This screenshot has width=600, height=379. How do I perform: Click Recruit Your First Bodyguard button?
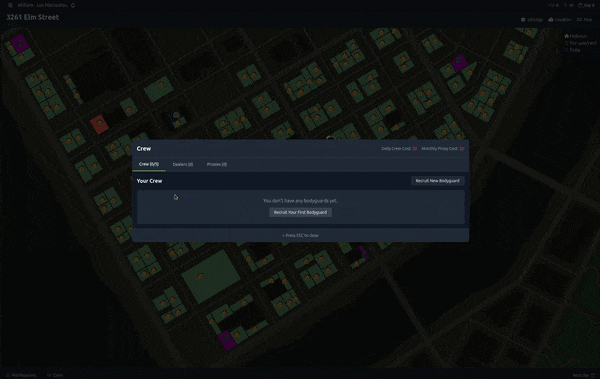click(x=300, y=212)
